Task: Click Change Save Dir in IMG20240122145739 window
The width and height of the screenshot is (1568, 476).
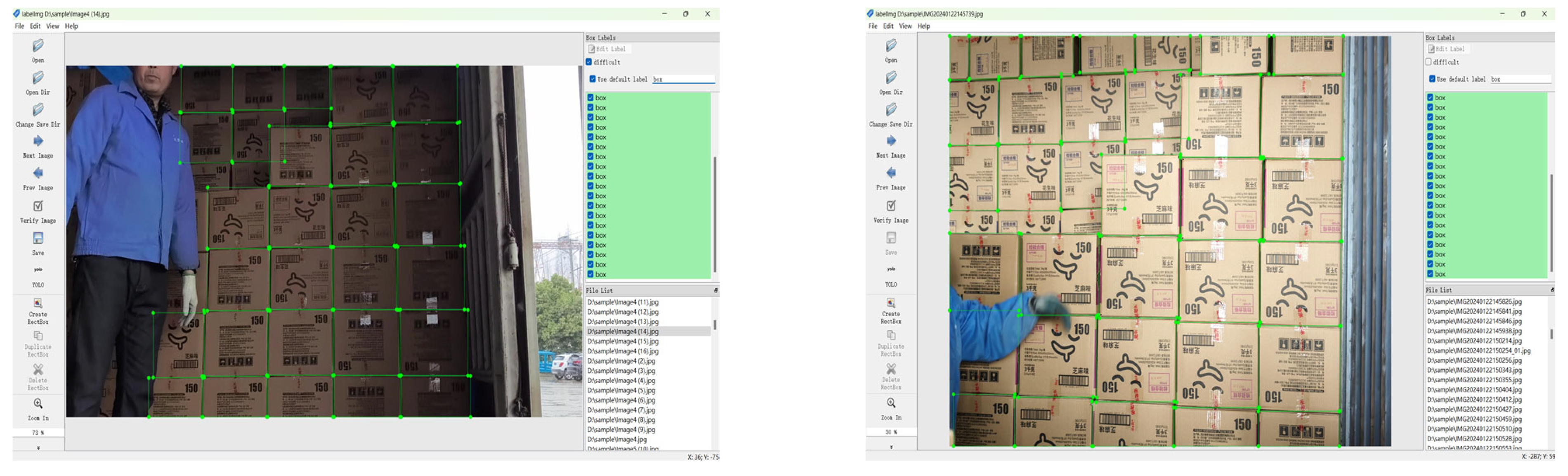Action: (891, 110)
